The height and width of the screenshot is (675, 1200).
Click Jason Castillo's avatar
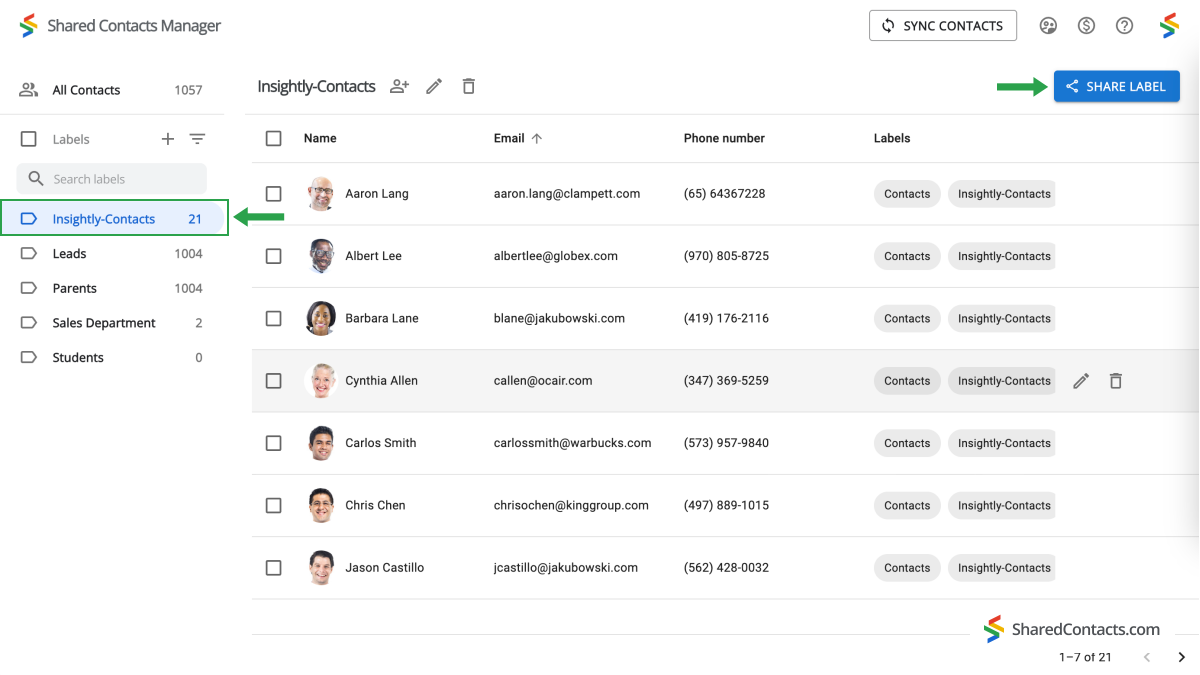click(x=321, y=567)
